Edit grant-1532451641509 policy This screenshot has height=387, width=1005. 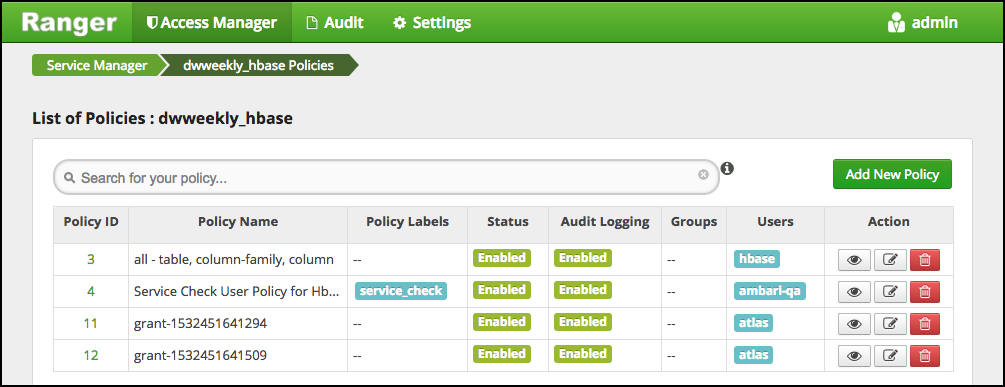[x=890, y=356]
